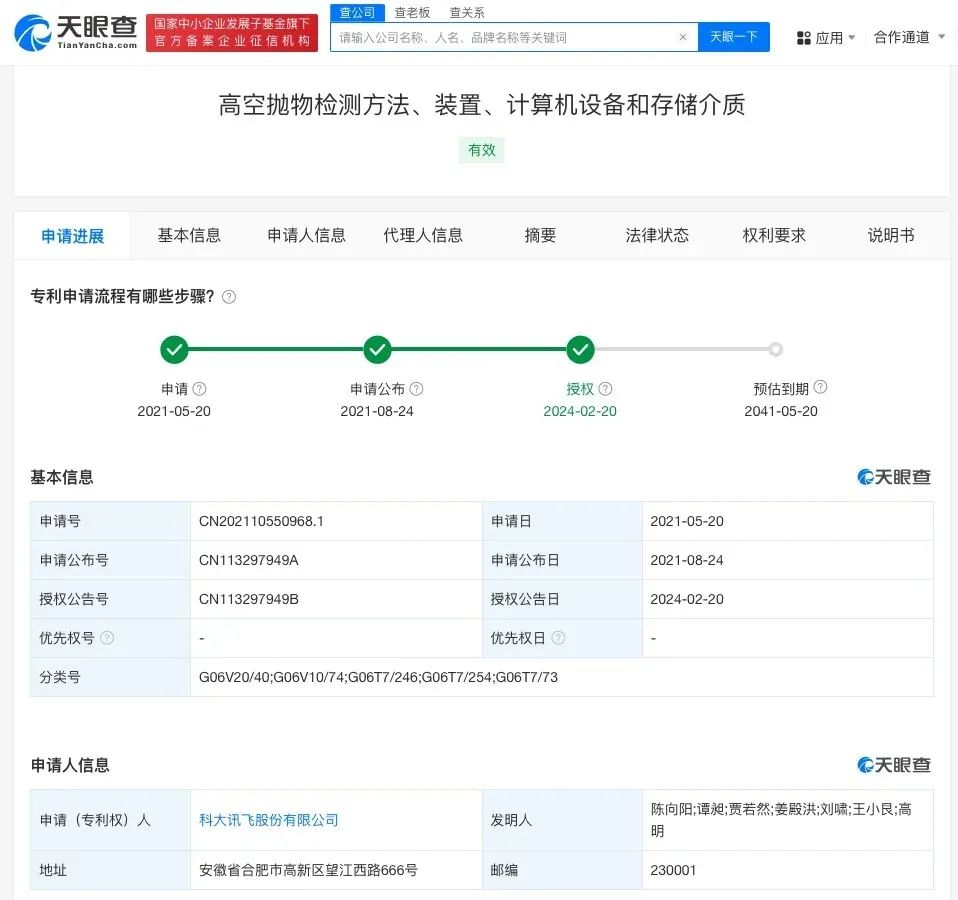Open the 说明书 tab
Image resolution: width=958 pixels, height=900 pixels.
pos(891,235)
